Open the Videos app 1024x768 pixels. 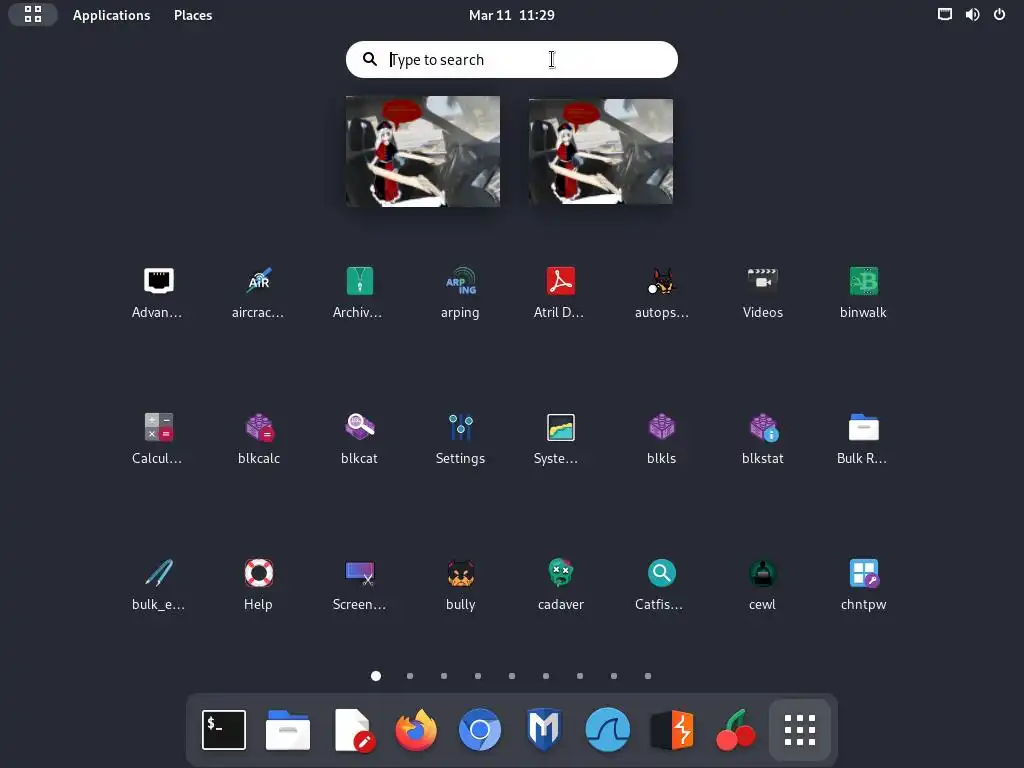click(762, 281)
